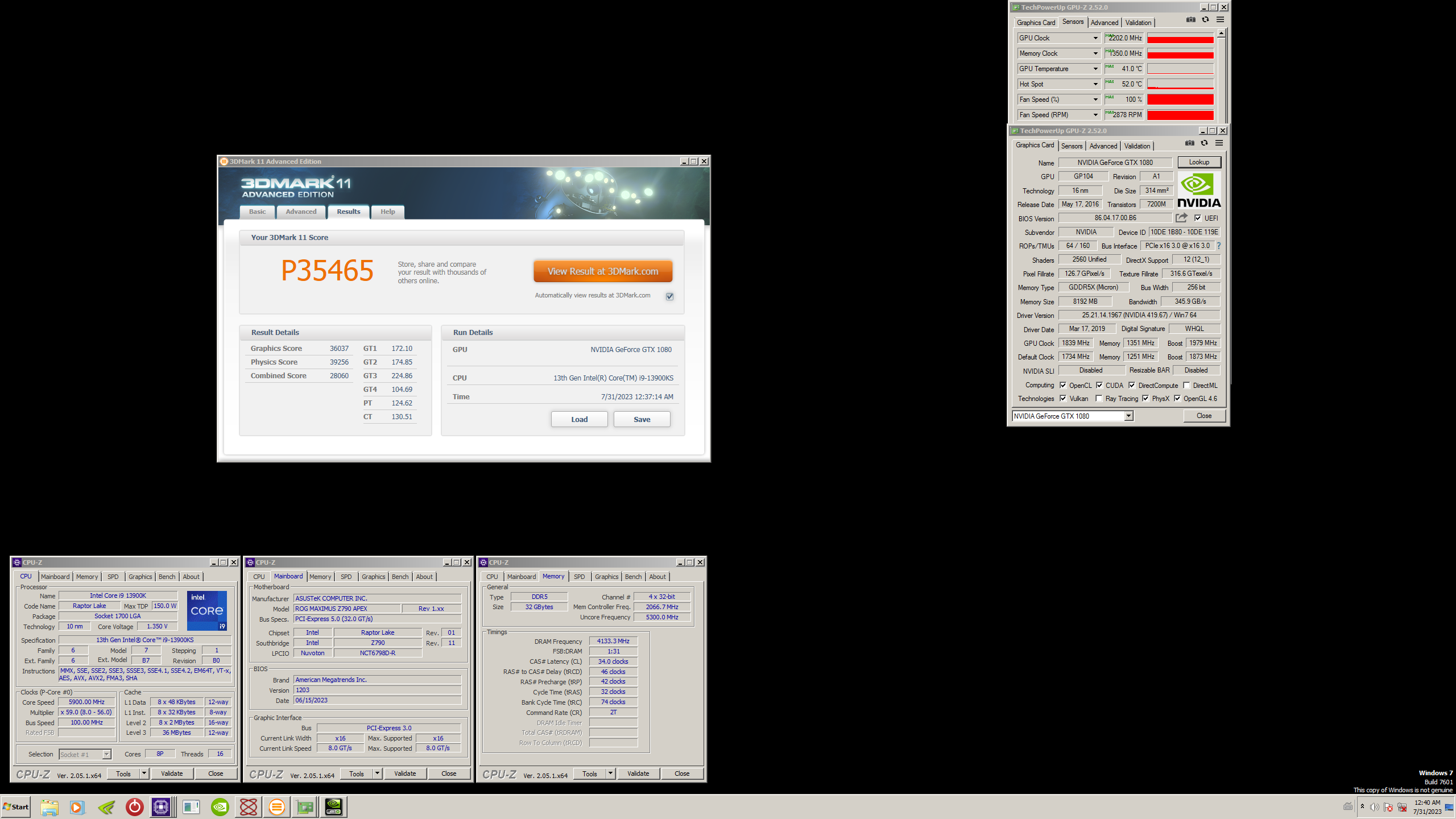Click the BIOS Version export icon
Viewport: 1456px width, 819px height.
(1182, 218)
